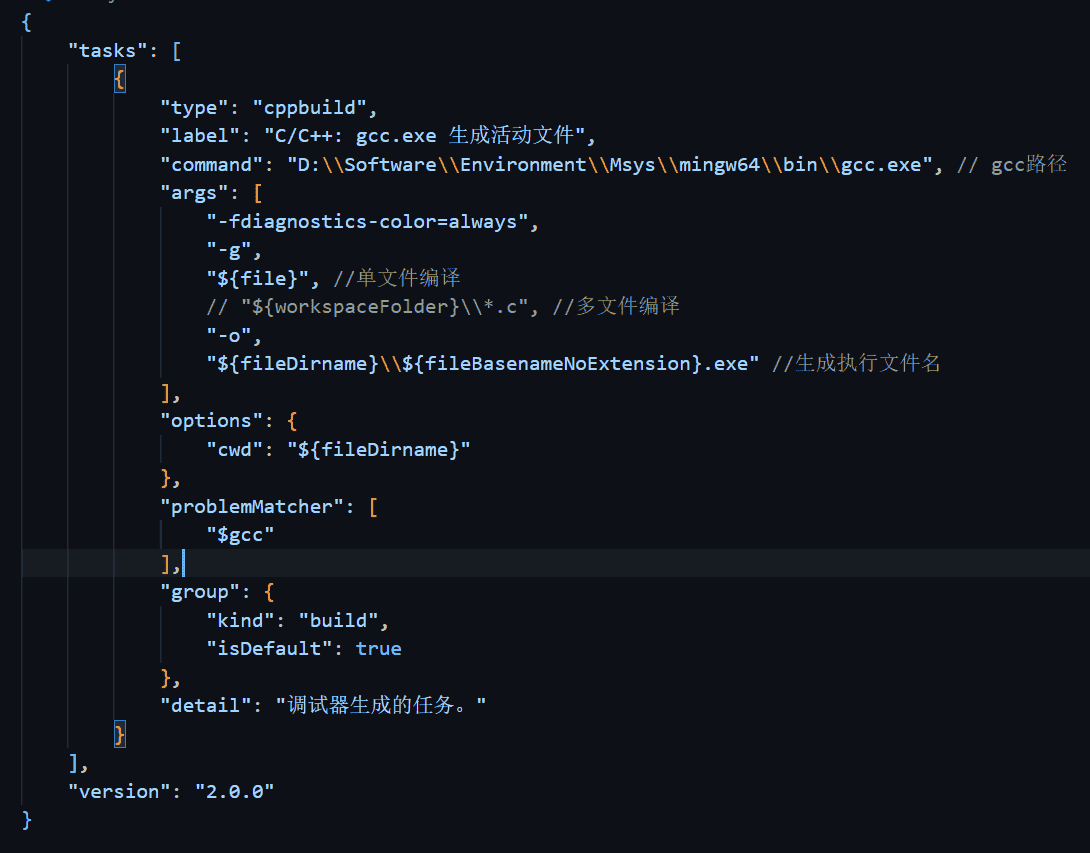This screenshot has width=1090, height=853.
Task: Click the highlighted closing brace of task object
Action: (120, 734)
